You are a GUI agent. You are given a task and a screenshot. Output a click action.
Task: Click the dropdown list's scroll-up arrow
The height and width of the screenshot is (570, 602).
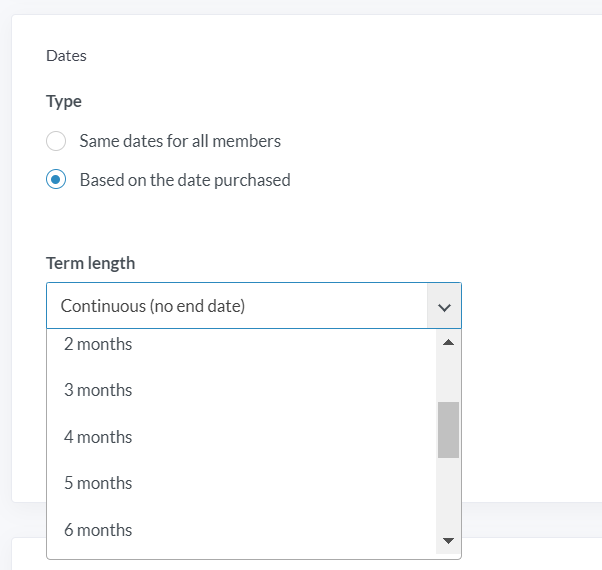448,342
